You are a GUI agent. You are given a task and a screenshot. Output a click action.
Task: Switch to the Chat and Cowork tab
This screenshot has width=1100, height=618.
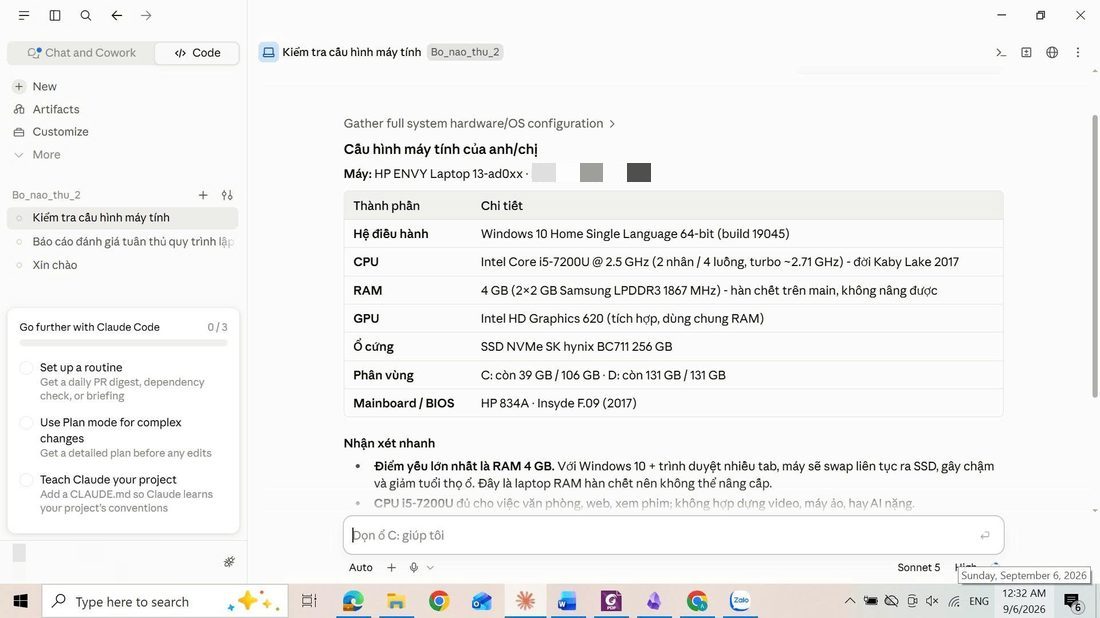[x=81, y=53]
